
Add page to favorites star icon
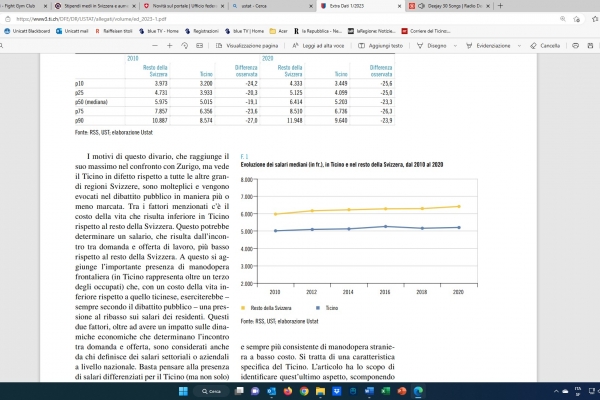click(577, 19)
